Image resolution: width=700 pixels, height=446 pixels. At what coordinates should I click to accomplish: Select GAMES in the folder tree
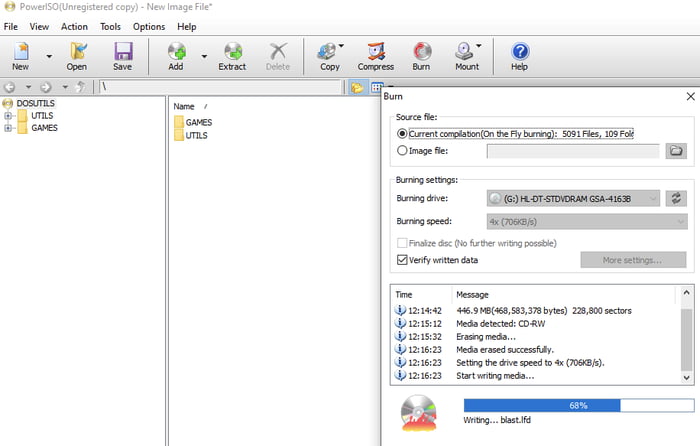click(x=44, y=128)
